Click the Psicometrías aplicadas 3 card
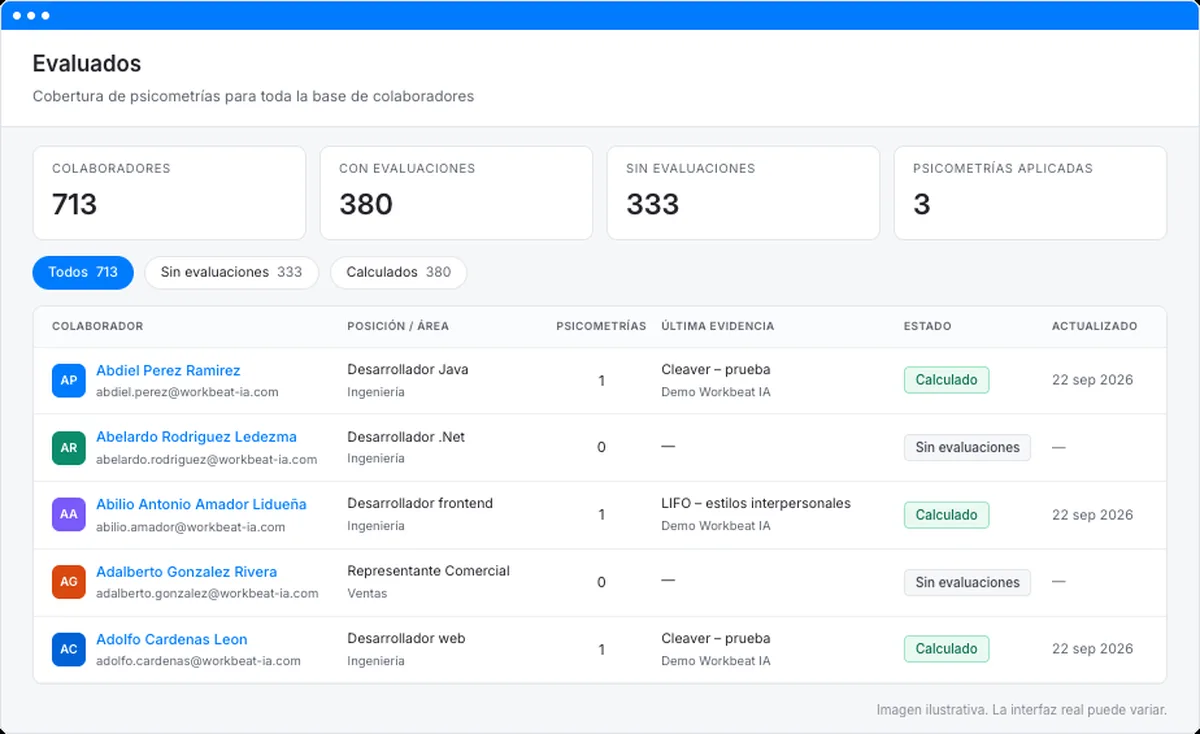Screen dimensions: 1200x734 click(1030, 193)
